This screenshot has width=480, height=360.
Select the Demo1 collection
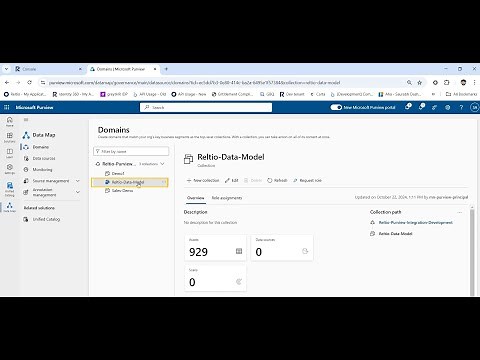click(x=118, y=173)
